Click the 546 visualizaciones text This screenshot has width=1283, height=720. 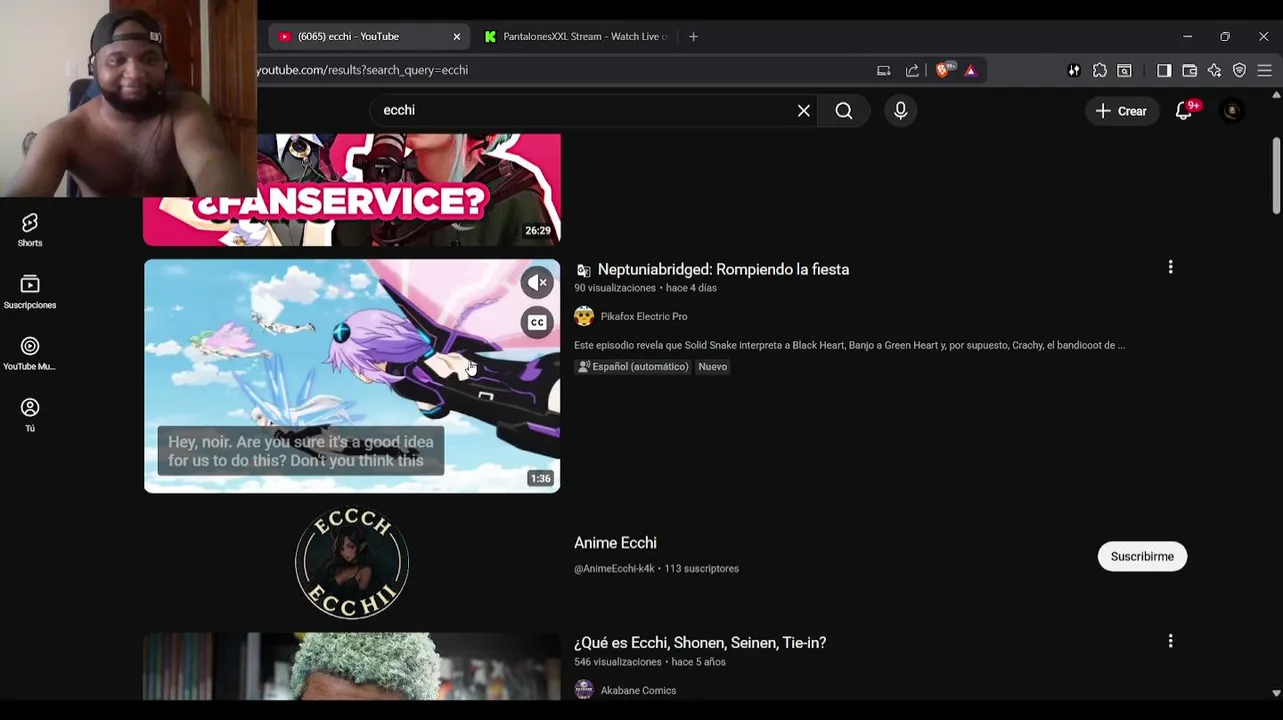click(x=618, y=662)
